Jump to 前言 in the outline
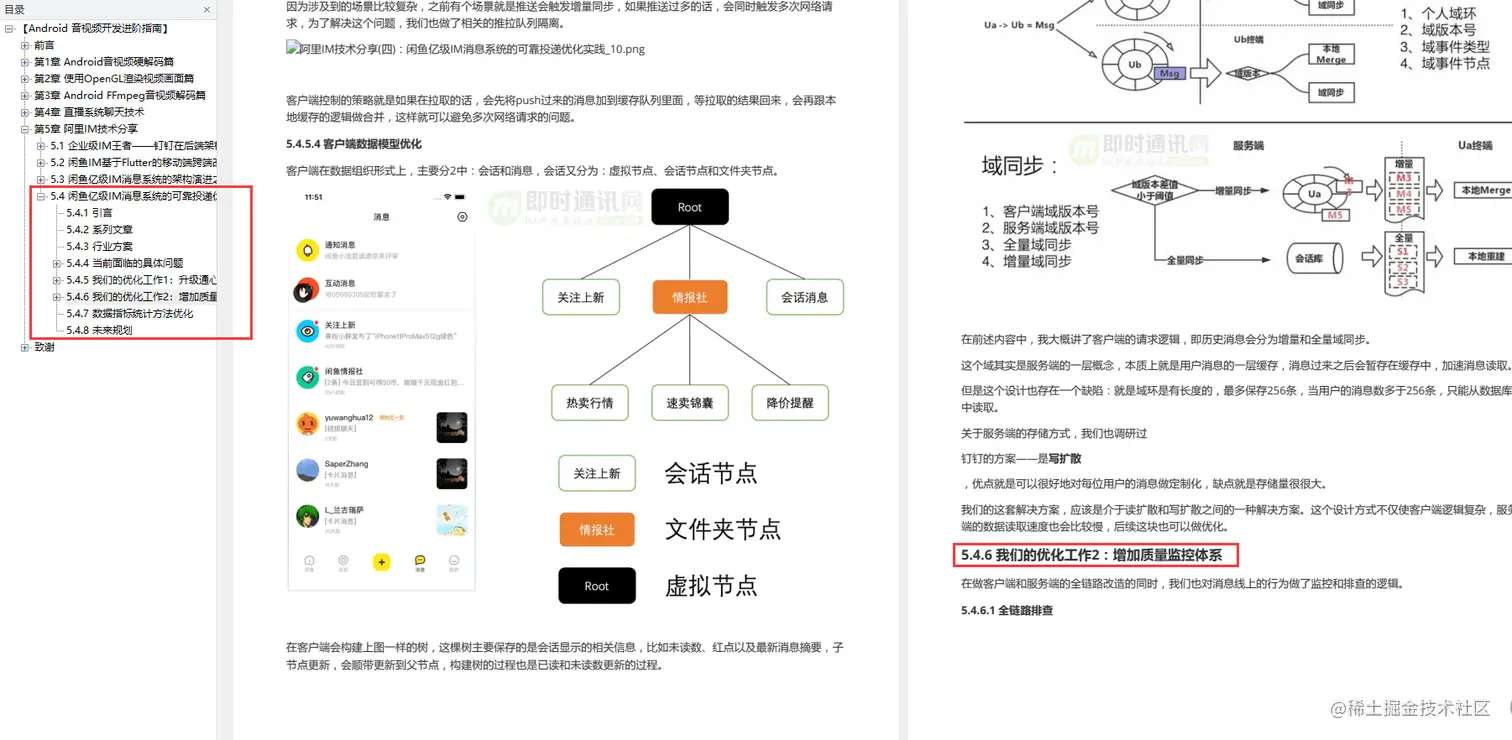This screenshot has height=740, width=1512. 44,45
